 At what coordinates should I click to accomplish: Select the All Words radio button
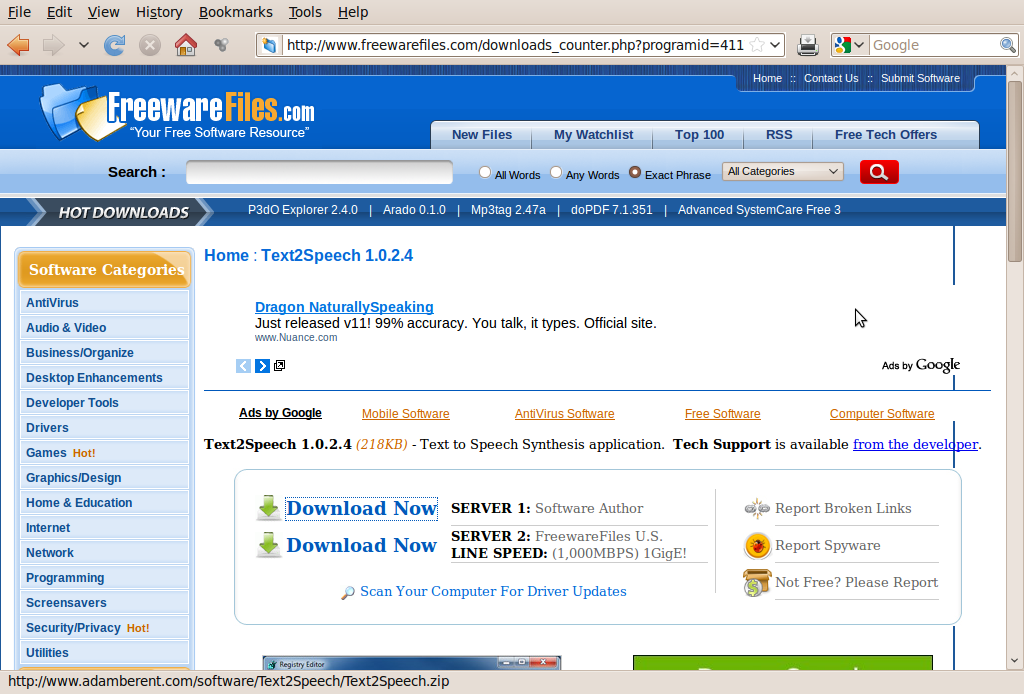(485, 172)
